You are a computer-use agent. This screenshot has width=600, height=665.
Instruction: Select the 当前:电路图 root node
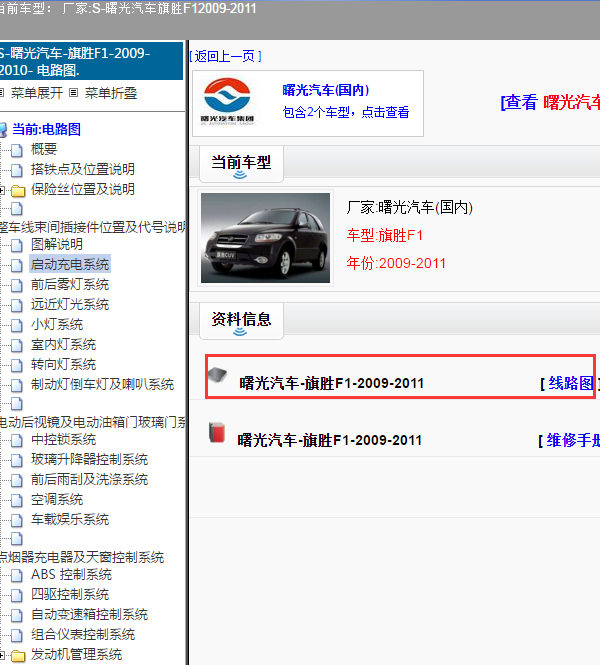tap(46, 129)
